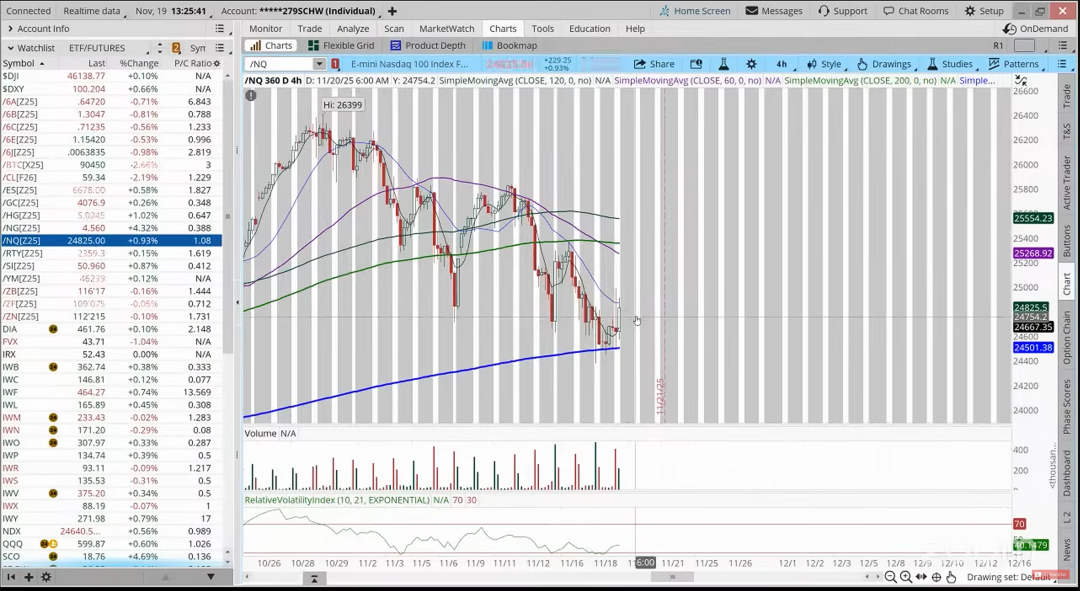The width and height of the screenshot is (1080, 591).
Task: Open the Home Screen button
Action: tap(695, 11)
